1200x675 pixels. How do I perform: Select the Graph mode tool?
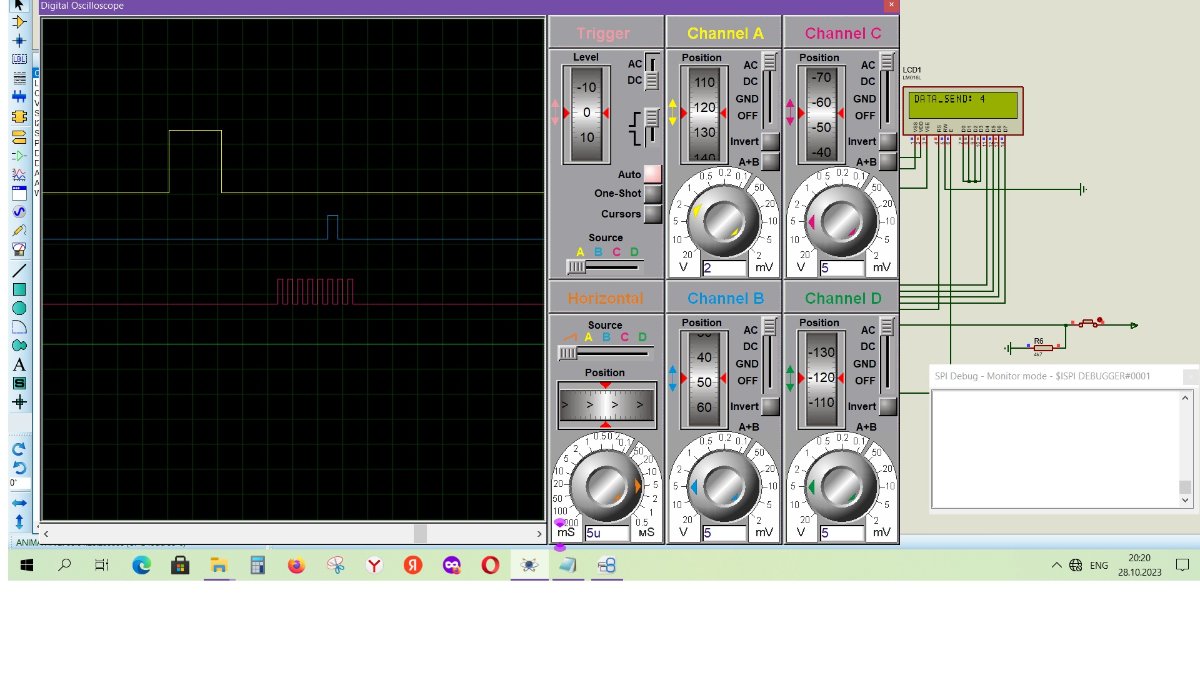click(x=19, y=174)
